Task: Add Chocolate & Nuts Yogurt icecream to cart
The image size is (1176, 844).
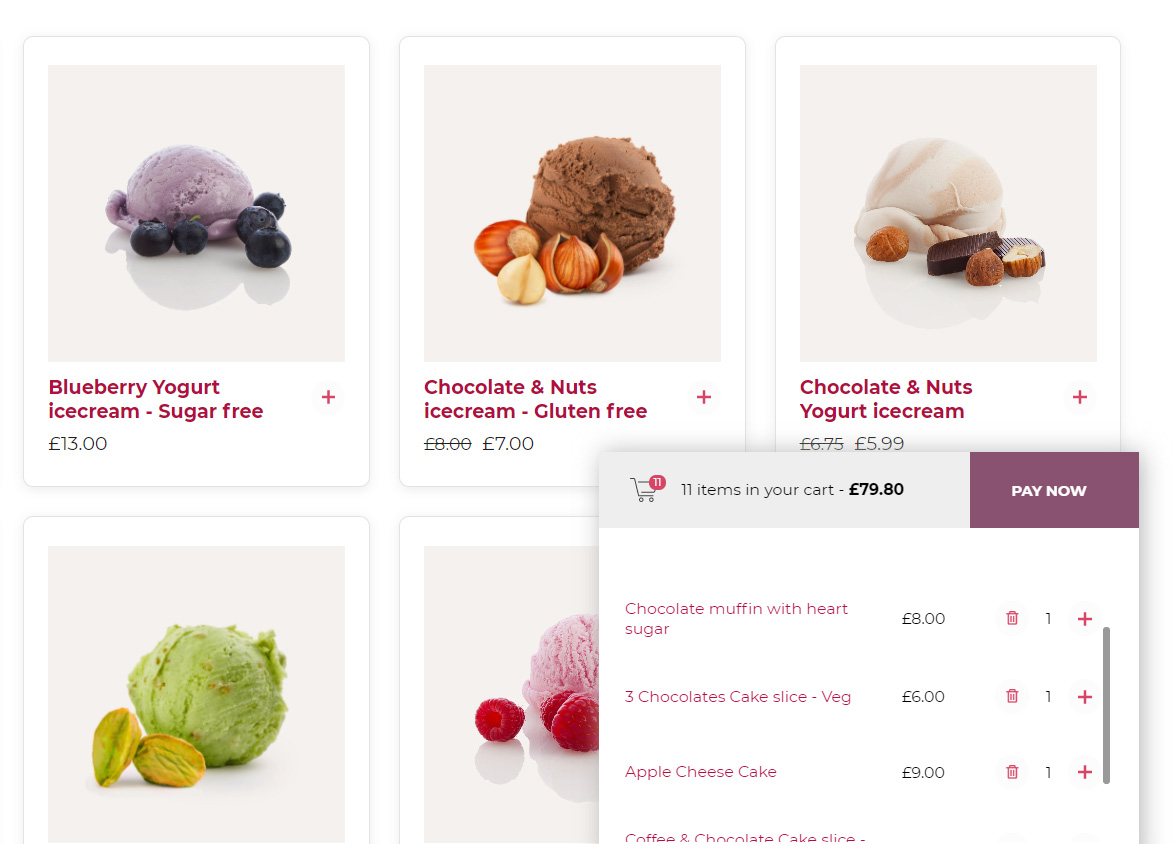Action: [1080, 398]
